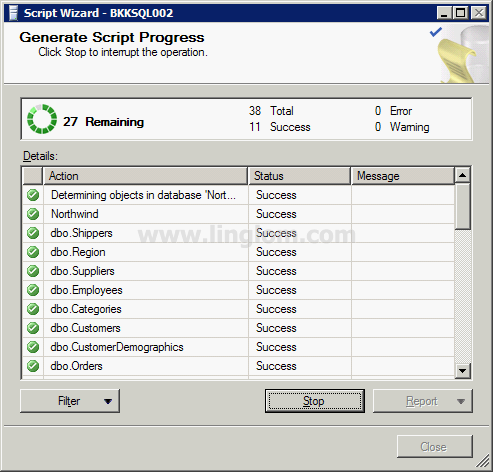Click the Message column header
This screenshot has width=493, height=472.
click(403, 176)
